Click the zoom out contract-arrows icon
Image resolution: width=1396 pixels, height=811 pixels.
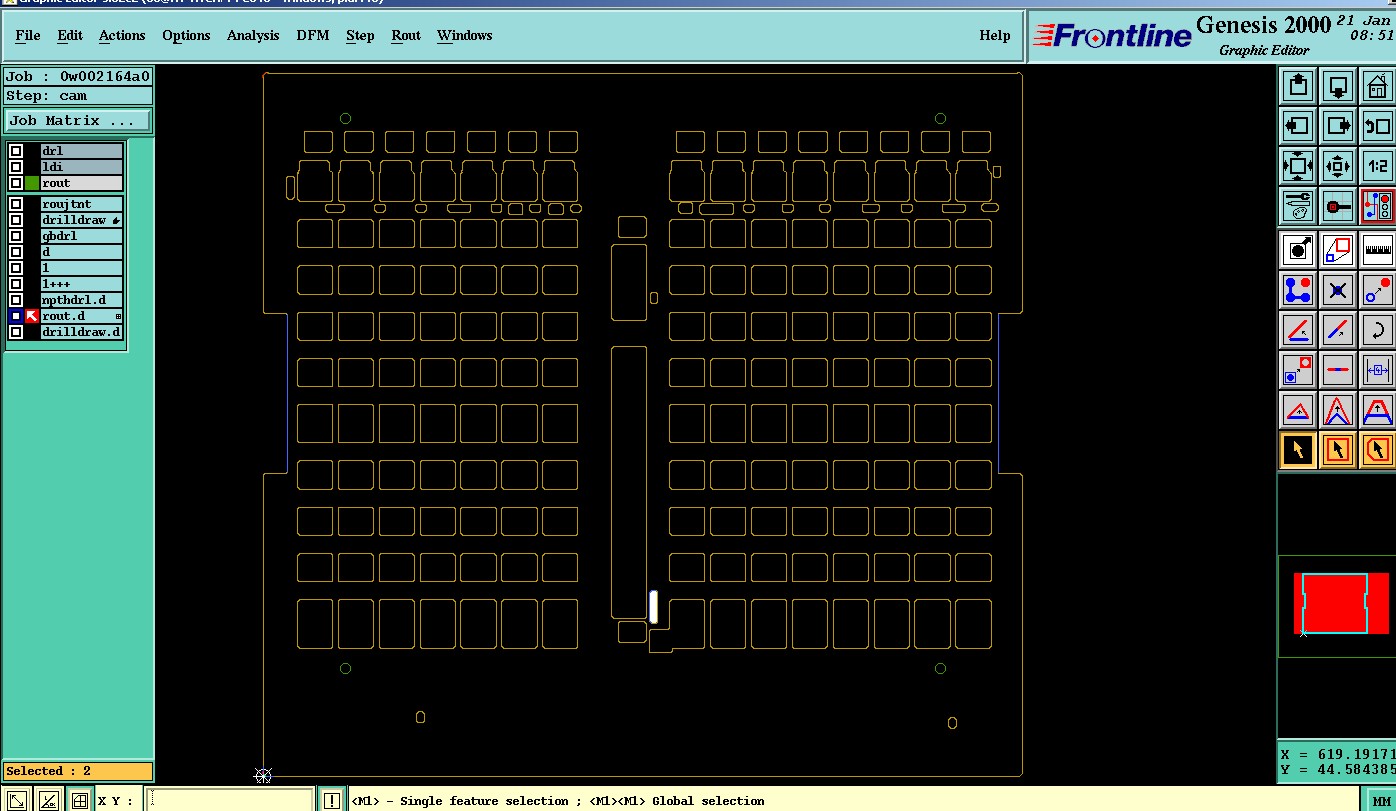point(1338,166)
